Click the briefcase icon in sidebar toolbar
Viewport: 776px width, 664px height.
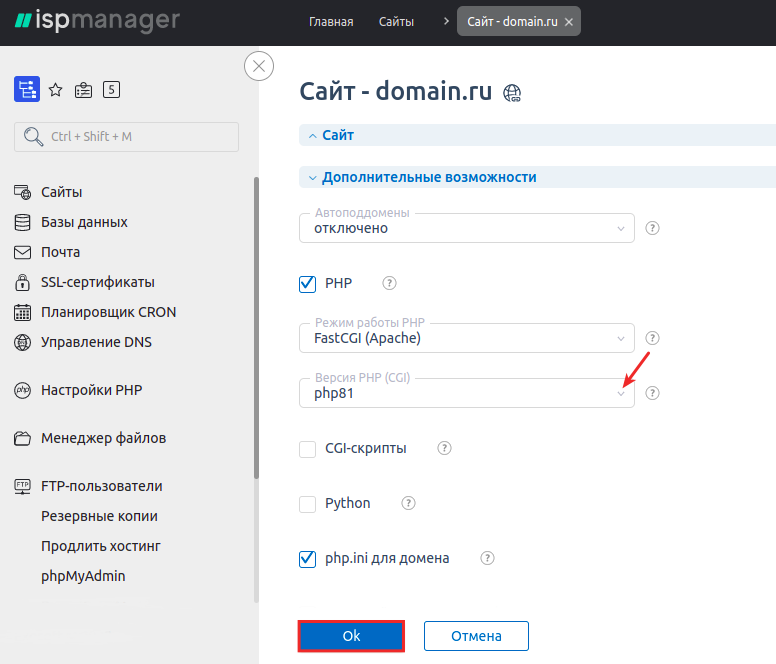(83, 90)
